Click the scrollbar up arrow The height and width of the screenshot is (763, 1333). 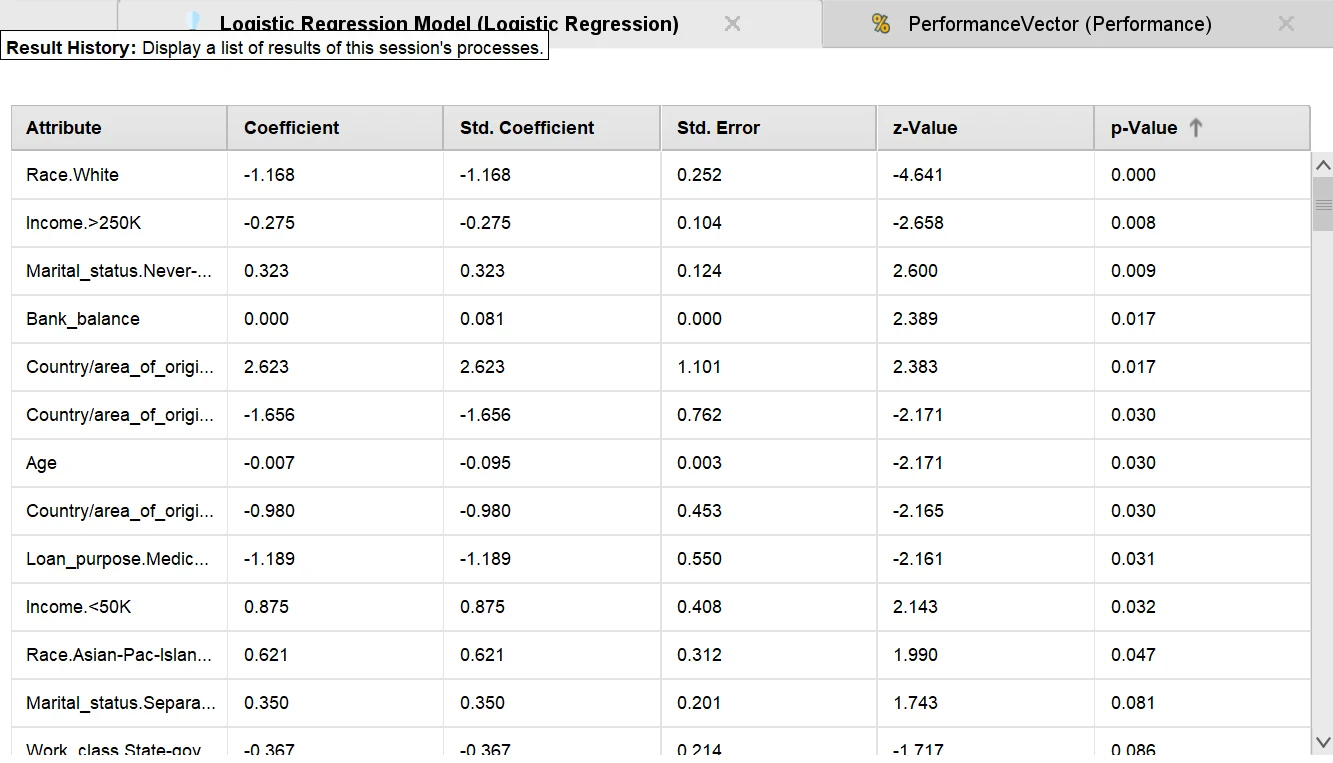coord(1323,164)
